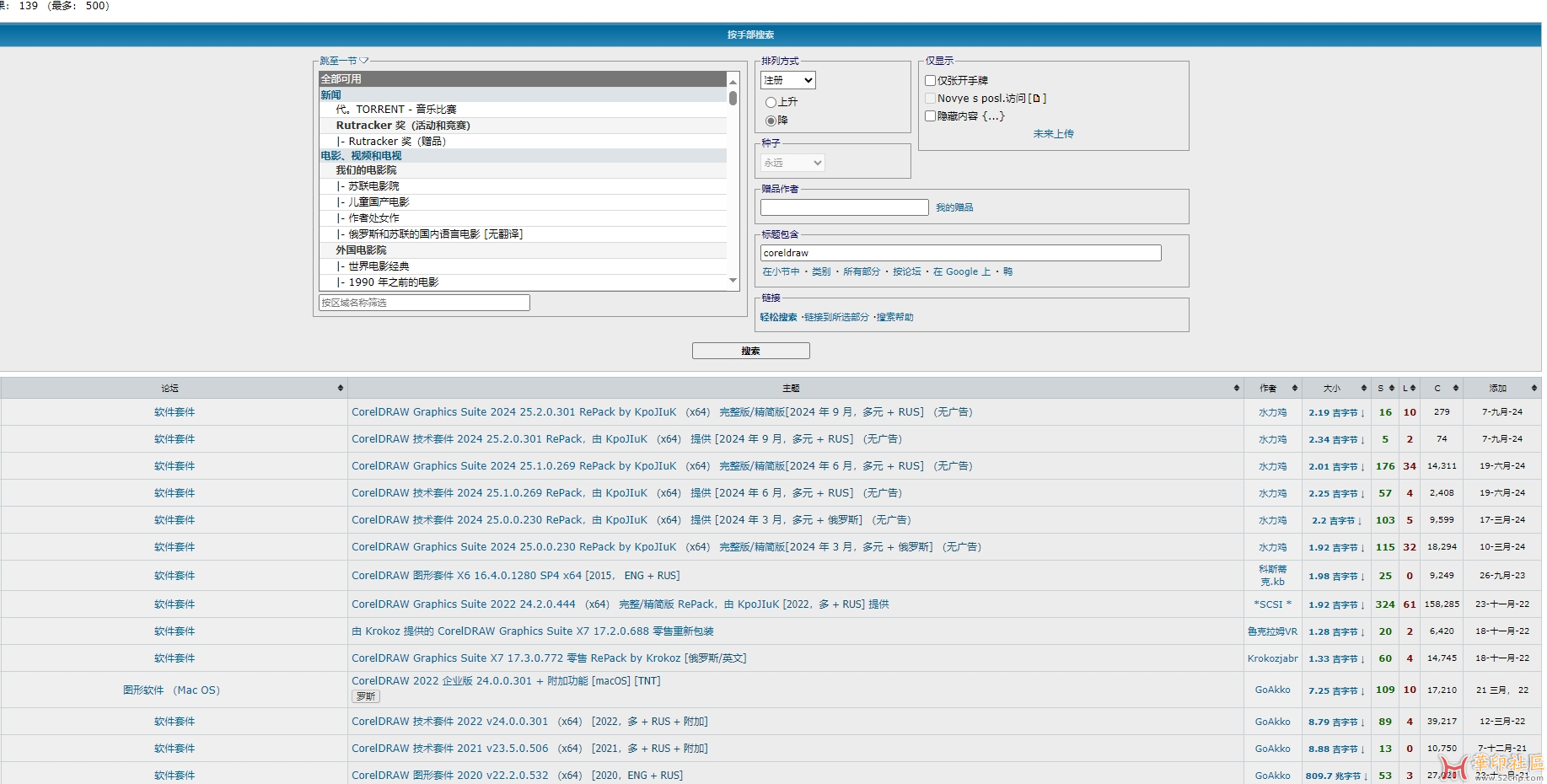Open CorelDRAW Graphics Suite 2024 25.2.0.301 RePack topic

pyautogui.click(x=662, y=412)
